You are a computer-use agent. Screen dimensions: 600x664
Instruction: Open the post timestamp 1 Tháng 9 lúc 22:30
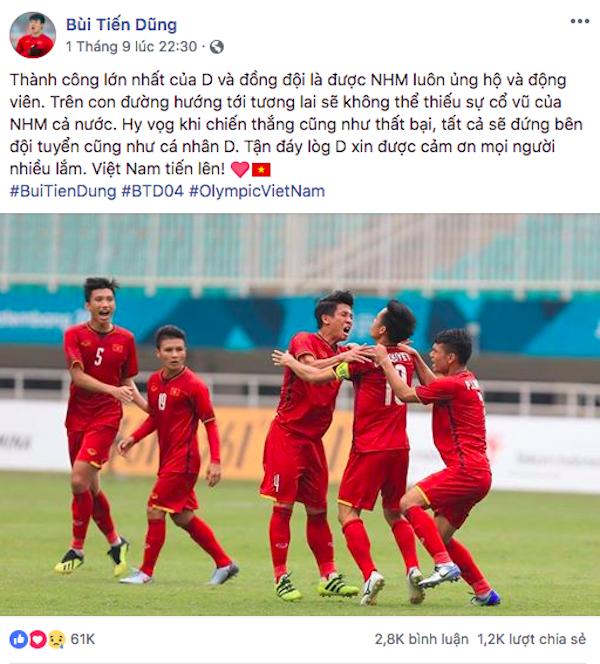click(132, 46)
